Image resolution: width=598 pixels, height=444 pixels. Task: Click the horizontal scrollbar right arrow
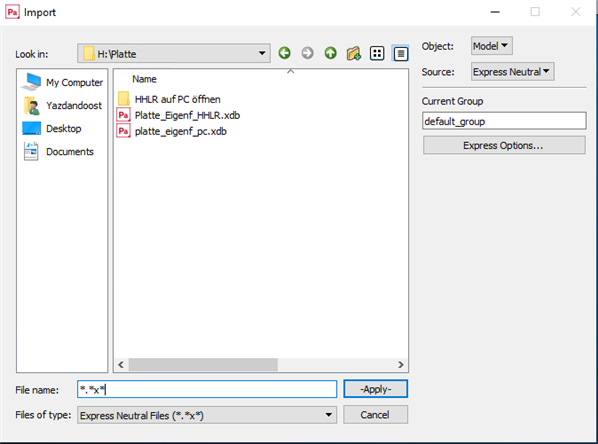click(400, 365)
